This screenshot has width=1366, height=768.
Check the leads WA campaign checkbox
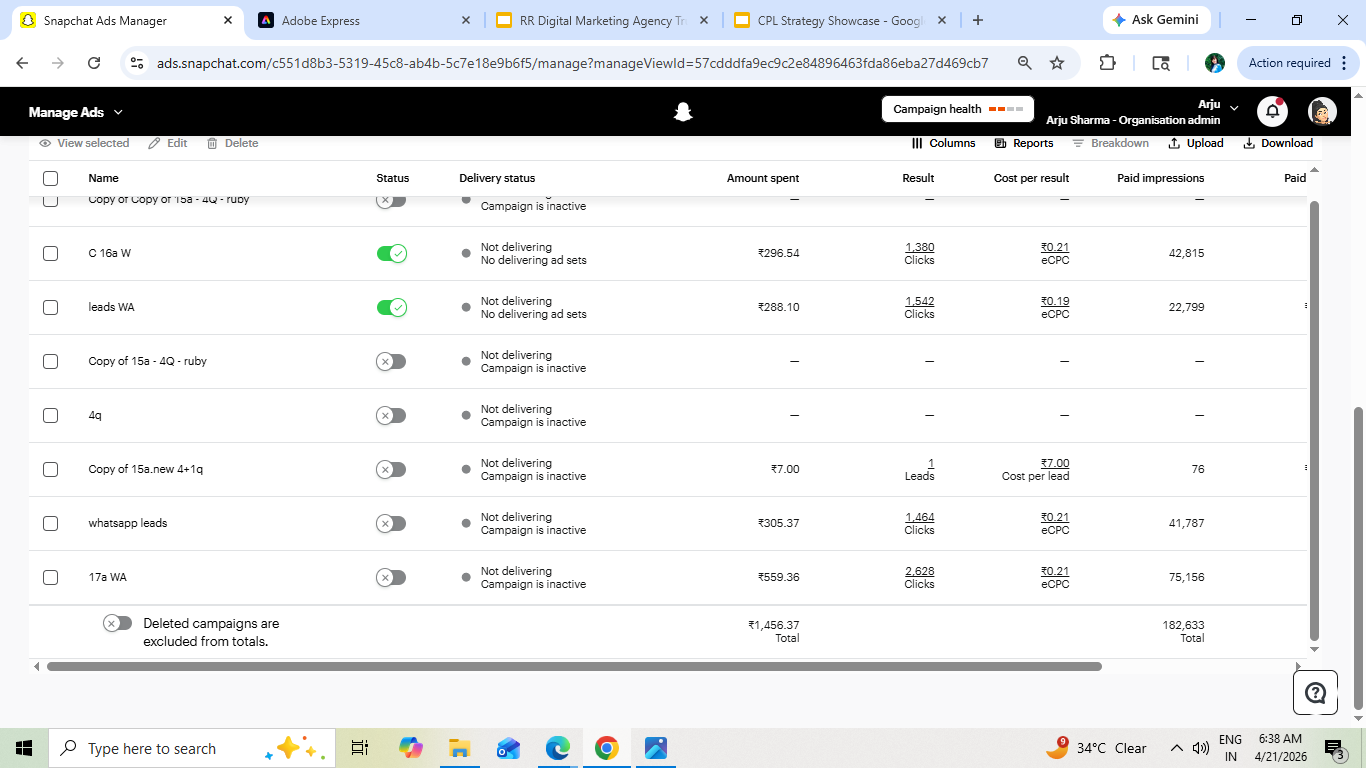coord(50,307)
